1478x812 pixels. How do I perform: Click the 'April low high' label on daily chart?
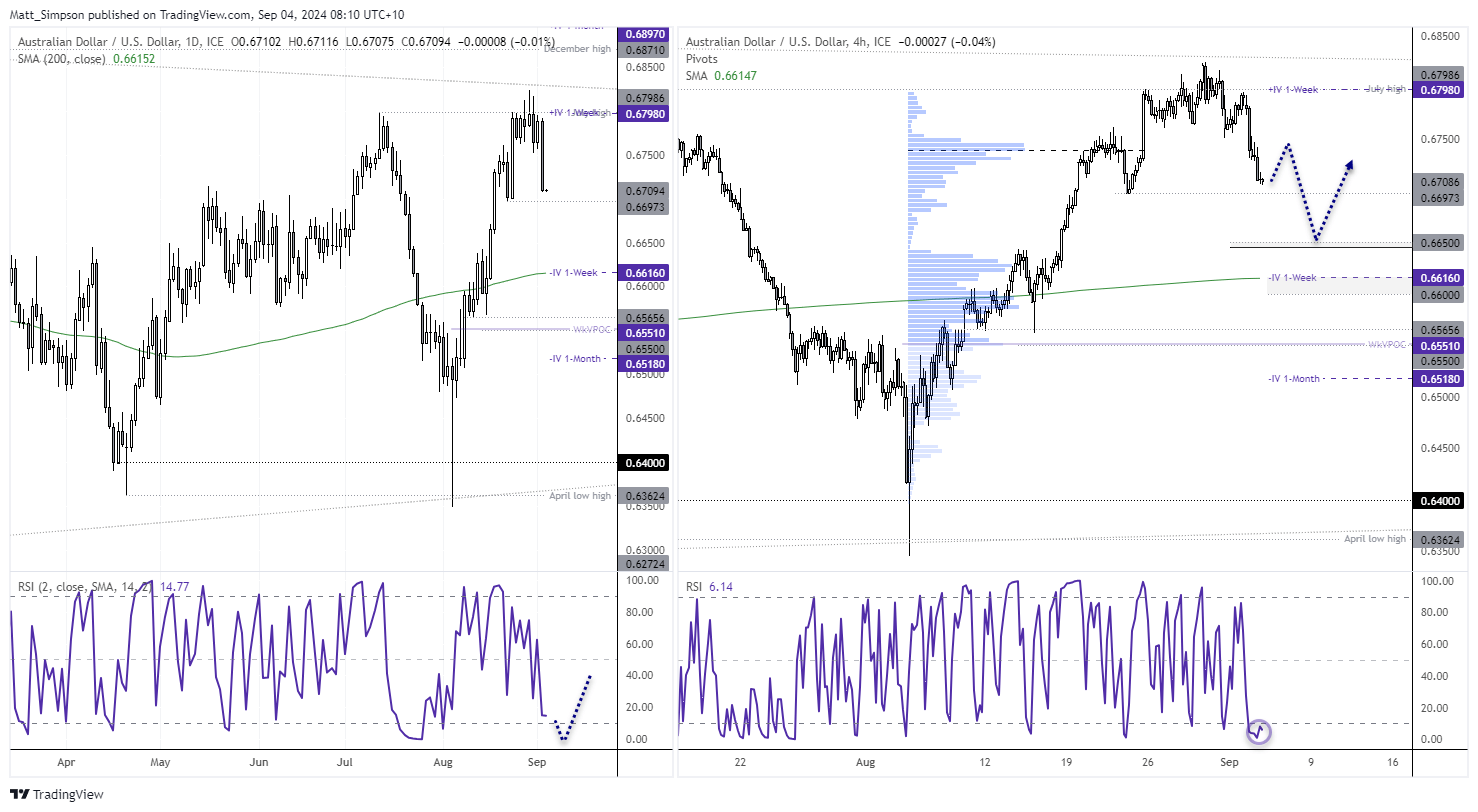(580, 495)
